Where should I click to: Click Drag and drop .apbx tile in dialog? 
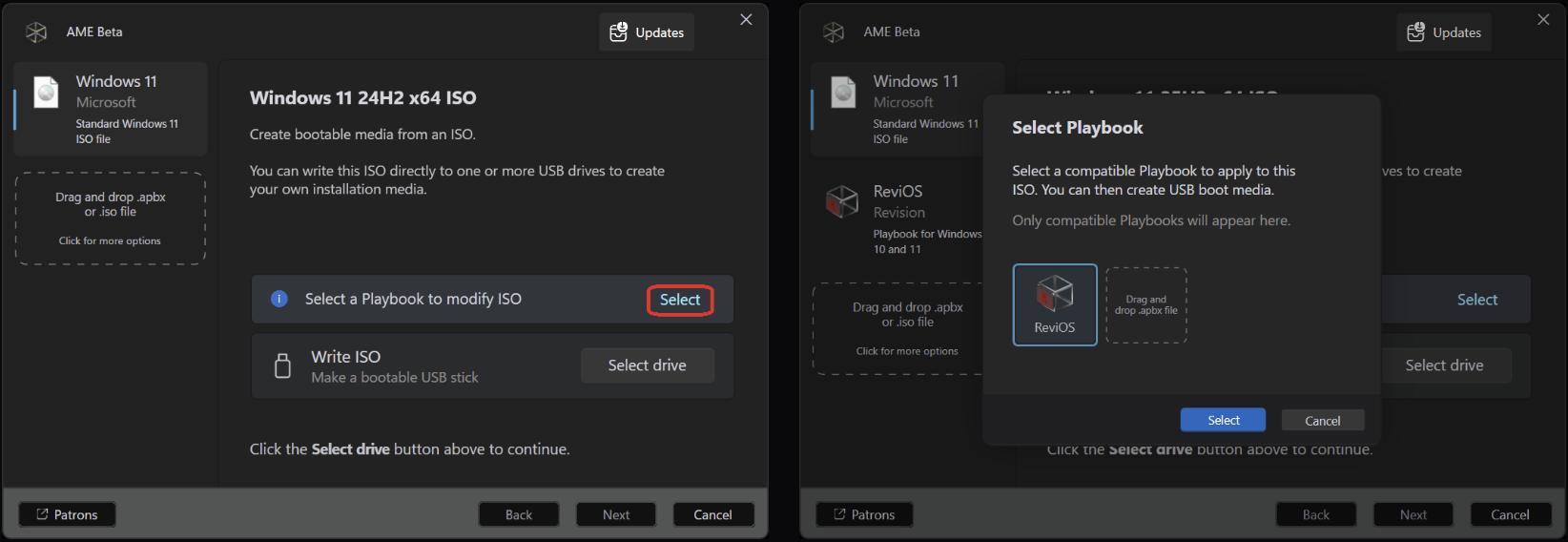[x=1146, y=305]
